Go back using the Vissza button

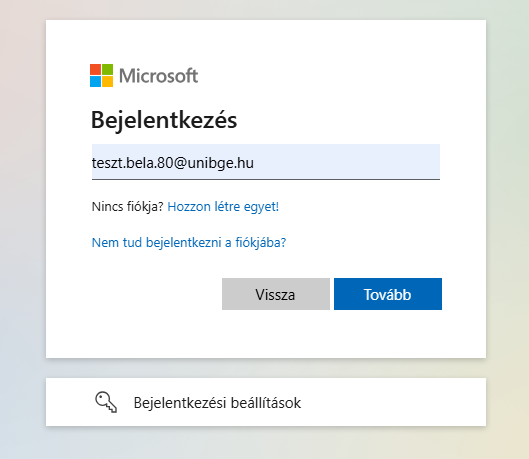coord(276,294)
